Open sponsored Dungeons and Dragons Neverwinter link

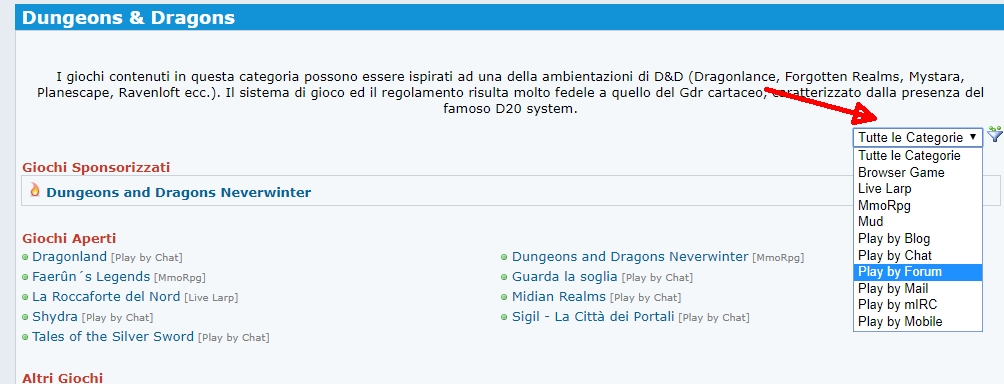pos(179,193)
